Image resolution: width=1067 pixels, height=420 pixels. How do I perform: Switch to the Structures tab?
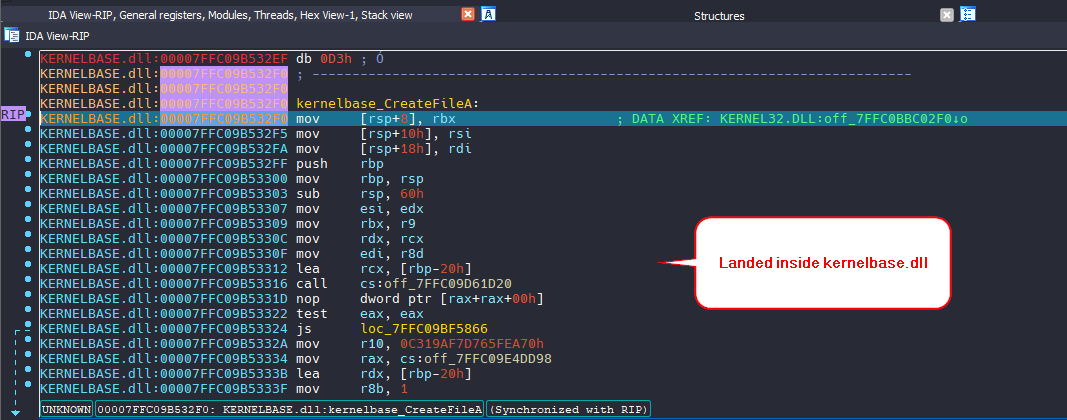tap(719, 16)
